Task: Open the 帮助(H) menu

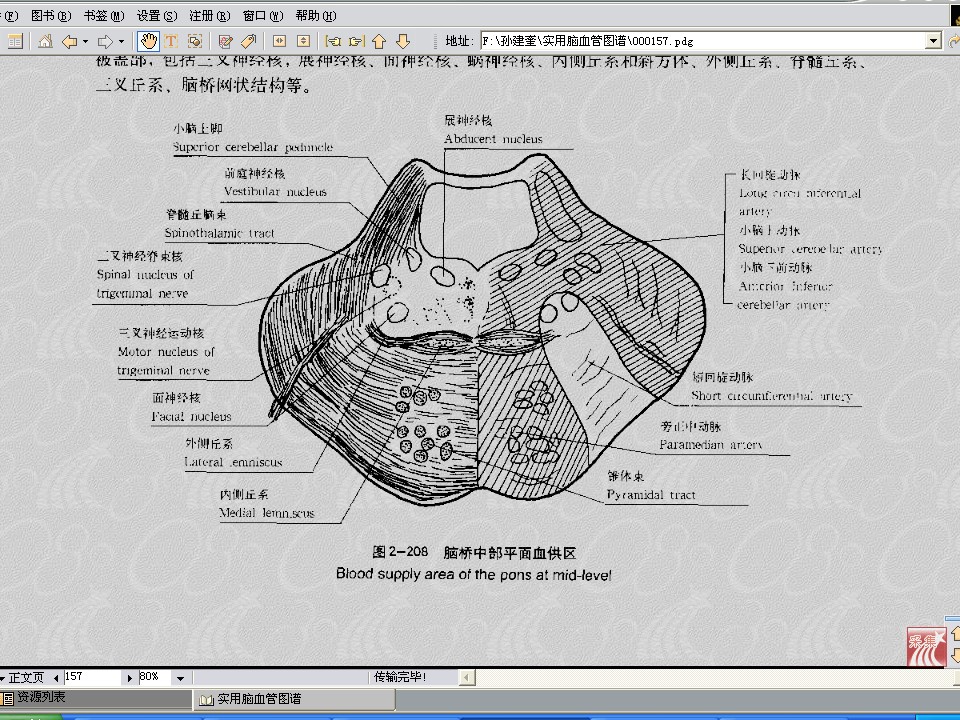Action: (x=315, y=16)
